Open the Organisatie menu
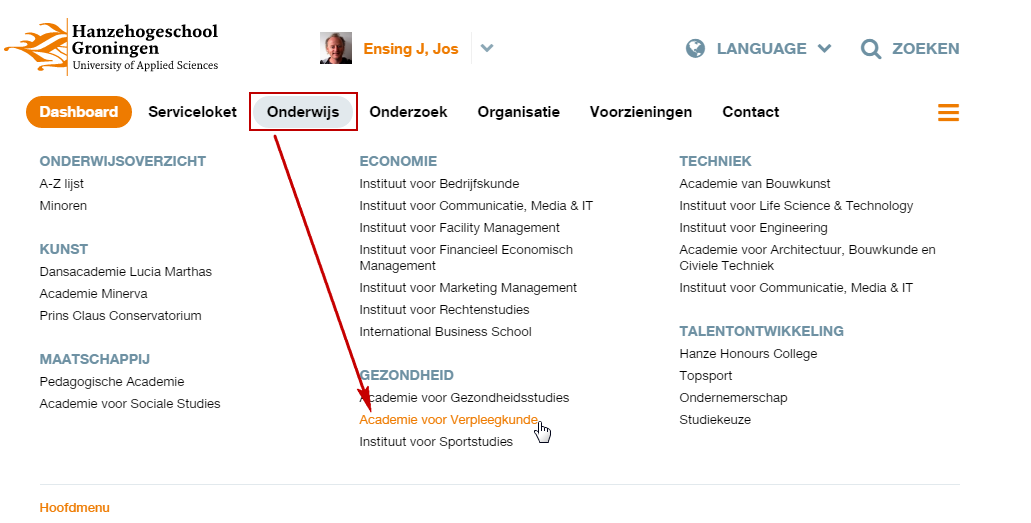This screenshot has width=1031, height=523. pyautogui.click(x=518, y=112)
